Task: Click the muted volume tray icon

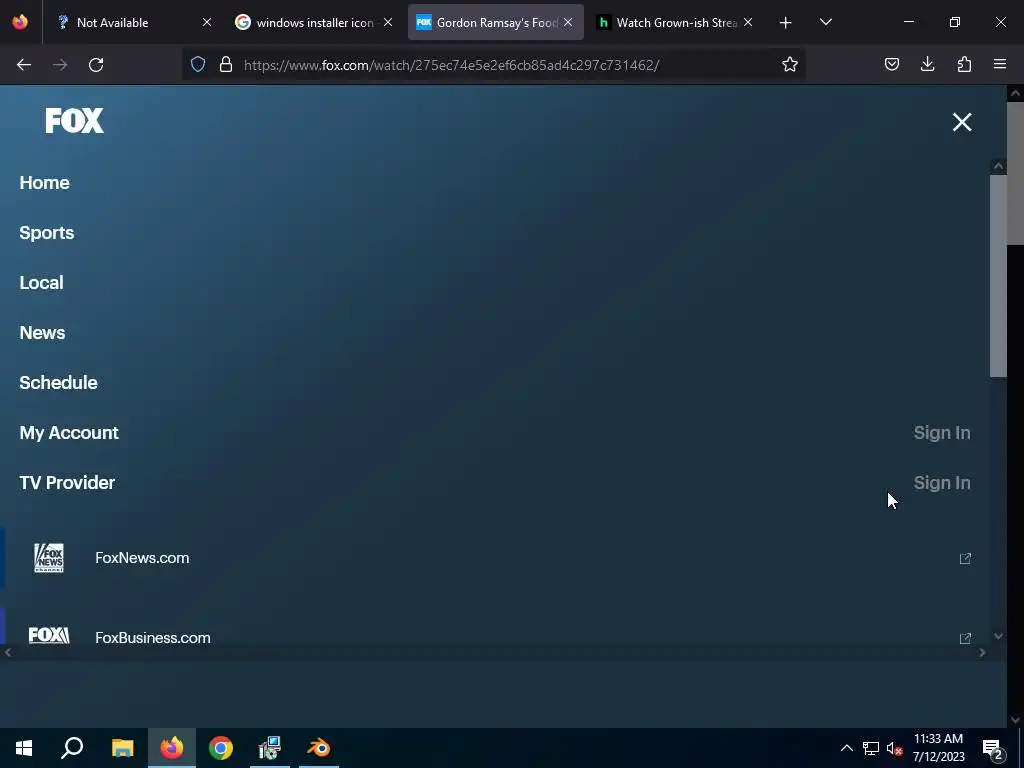Action: pos(894,748)
